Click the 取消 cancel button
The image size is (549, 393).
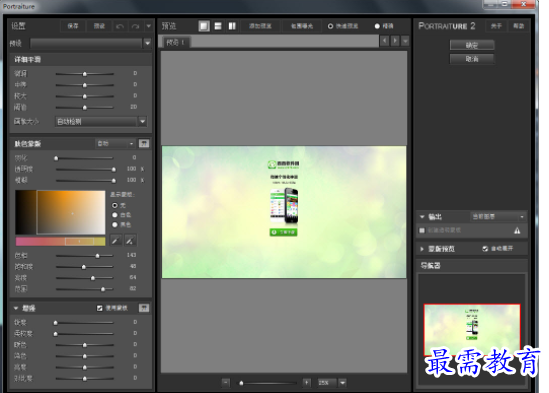(x=472, y=58)
